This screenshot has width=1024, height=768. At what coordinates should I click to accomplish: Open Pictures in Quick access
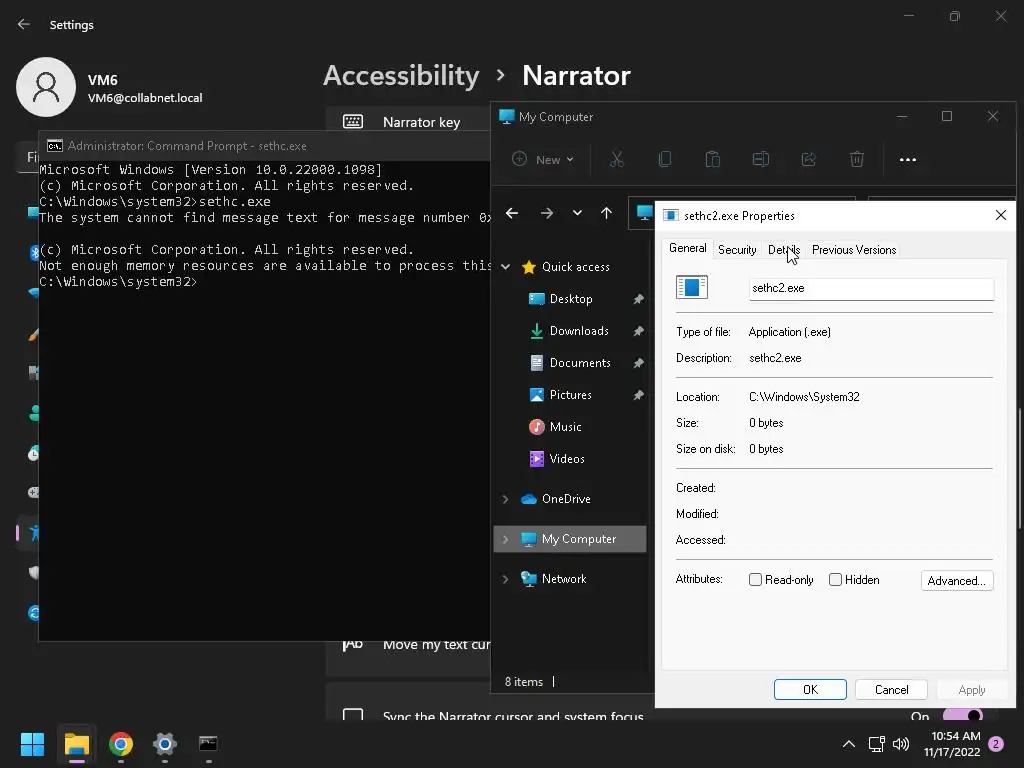click(x=570, y=395)
